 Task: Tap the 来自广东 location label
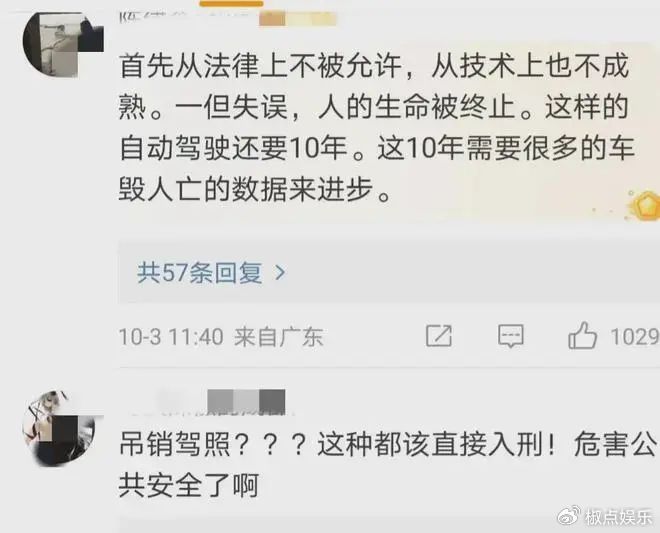(279, 337)
